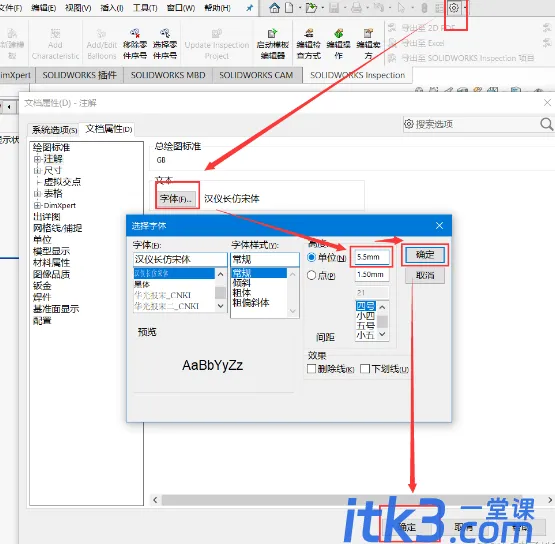Enable the 下划线 checkbox
The height and width of the screenshot is (544, 555).
(365, 369)
